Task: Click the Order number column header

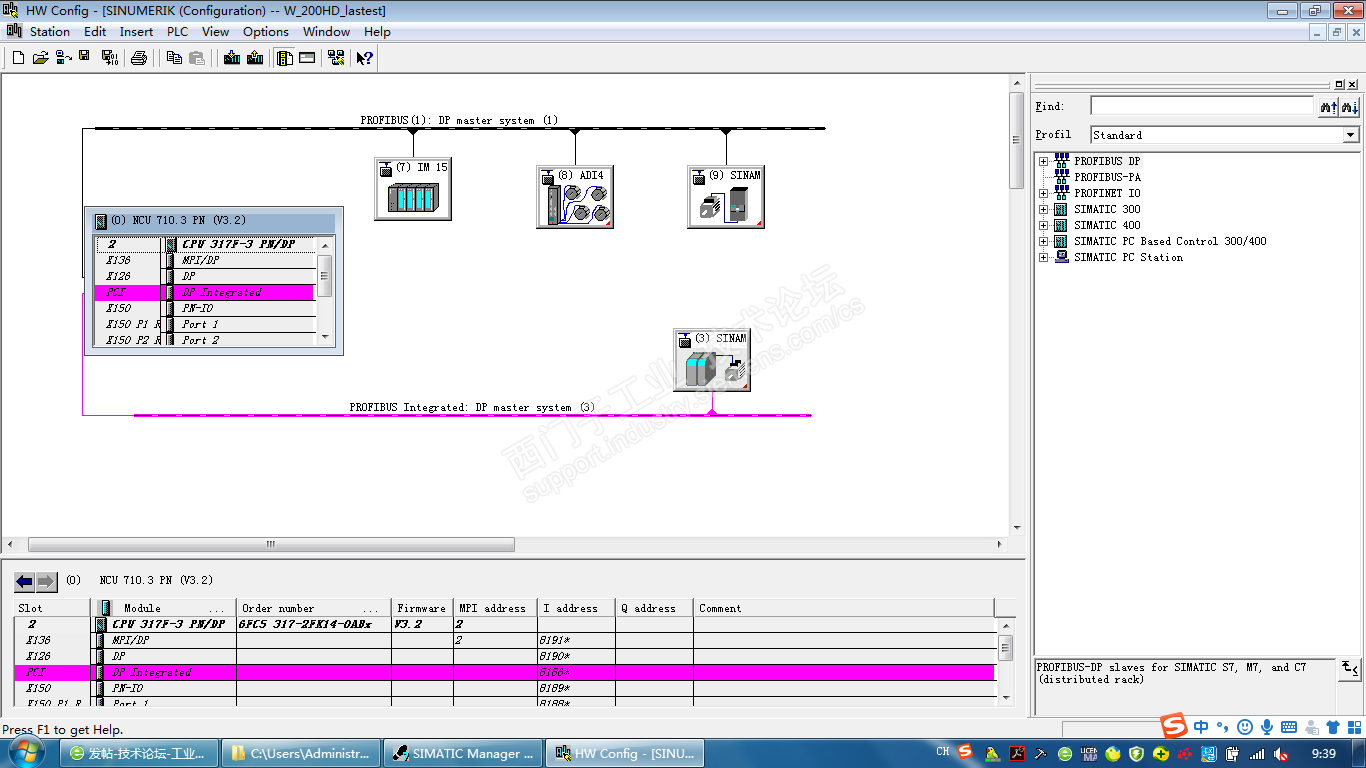Action: click(x=313, y=608)
